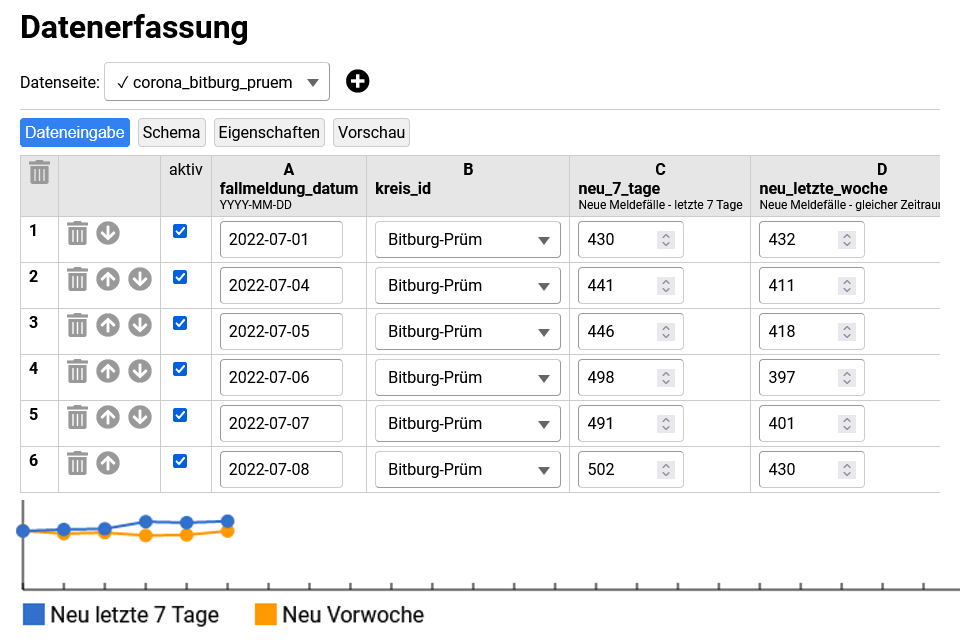This screenshot has width=960, height=640.
Task: Open the Datenseite dropdown corona_bitburg_pruem
Action: click(x=217, y=82)
